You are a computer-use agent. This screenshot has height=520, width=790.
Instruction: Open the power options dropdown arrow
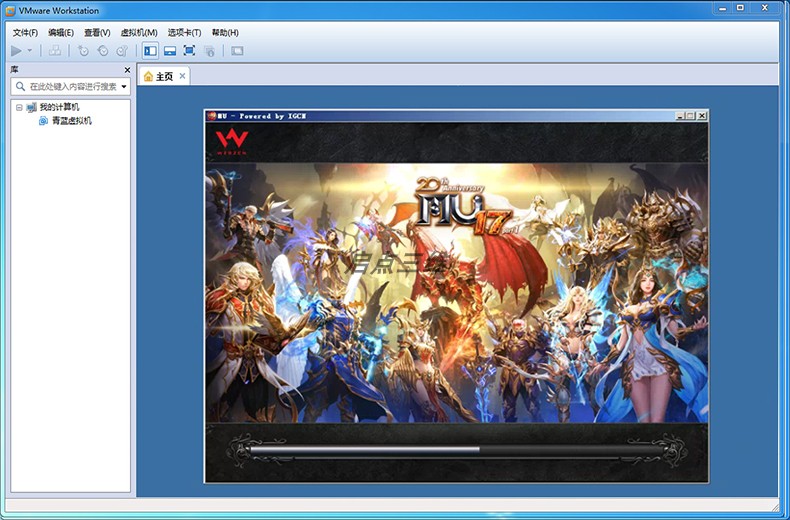click(x=29, y=50)
